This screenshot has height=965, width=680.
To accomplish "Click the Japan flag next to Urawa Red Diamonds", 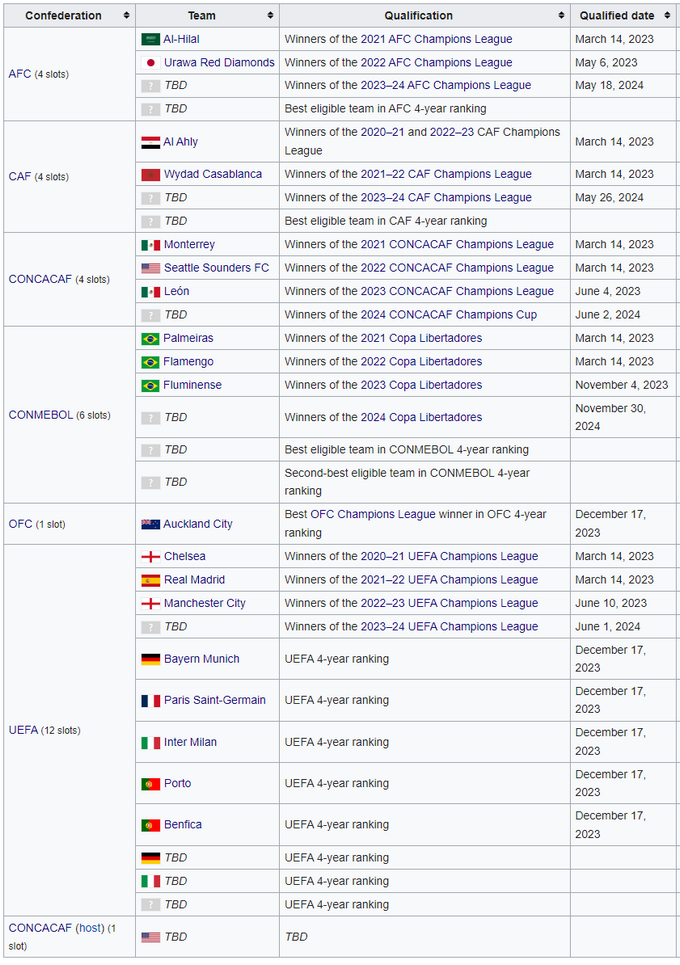I will click(x=150, y=62).
